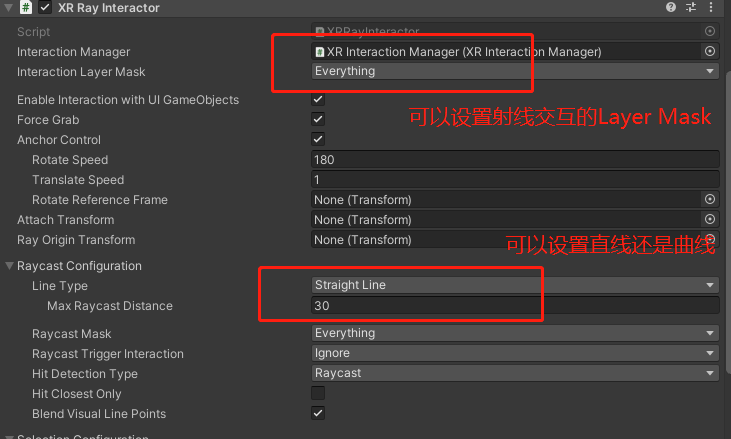Click the Translate Speed label
Screen dimensions: 731x439
78,180
